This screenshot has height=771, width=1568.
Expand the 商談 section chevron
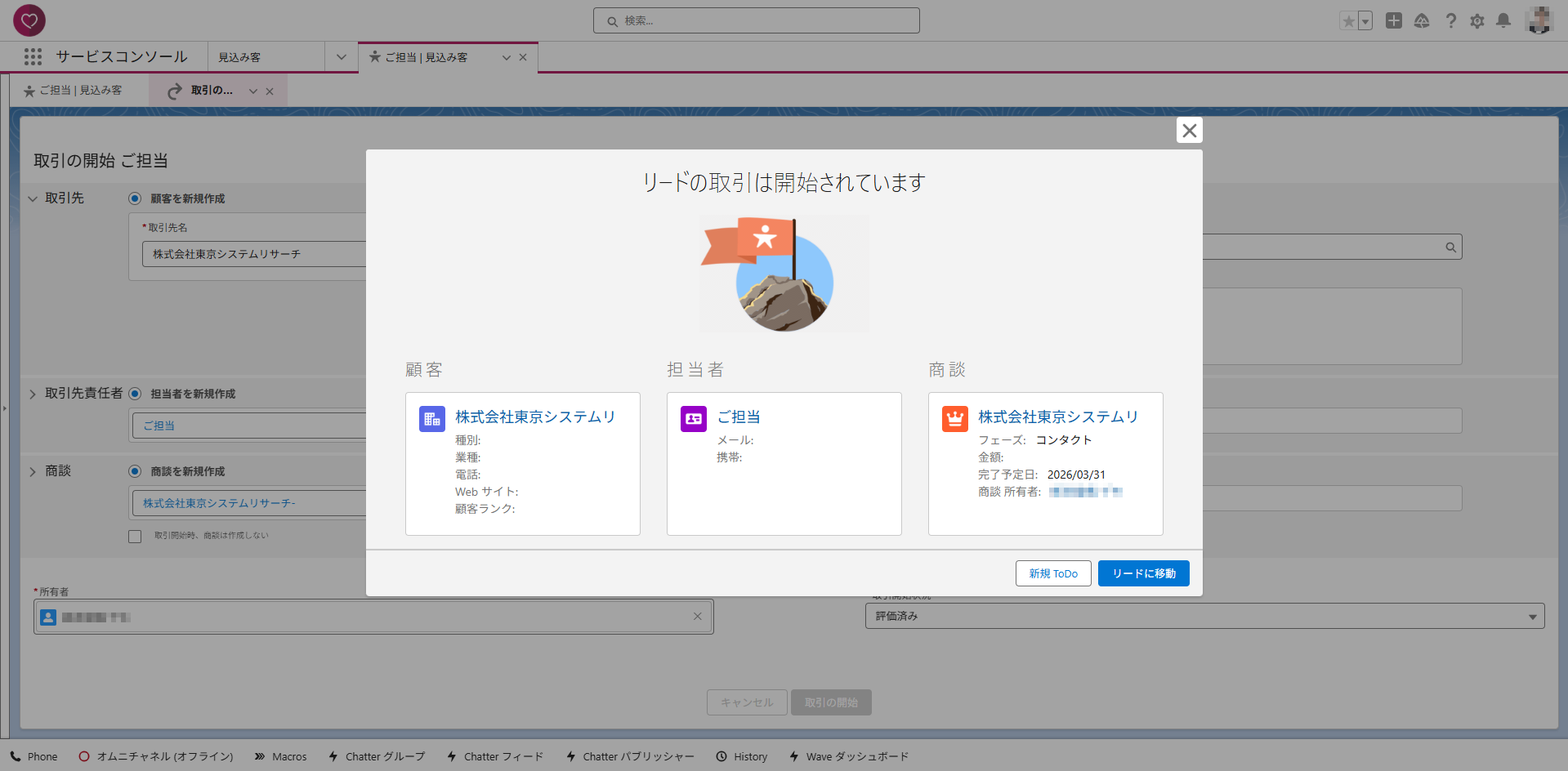(x=33, y=471)
